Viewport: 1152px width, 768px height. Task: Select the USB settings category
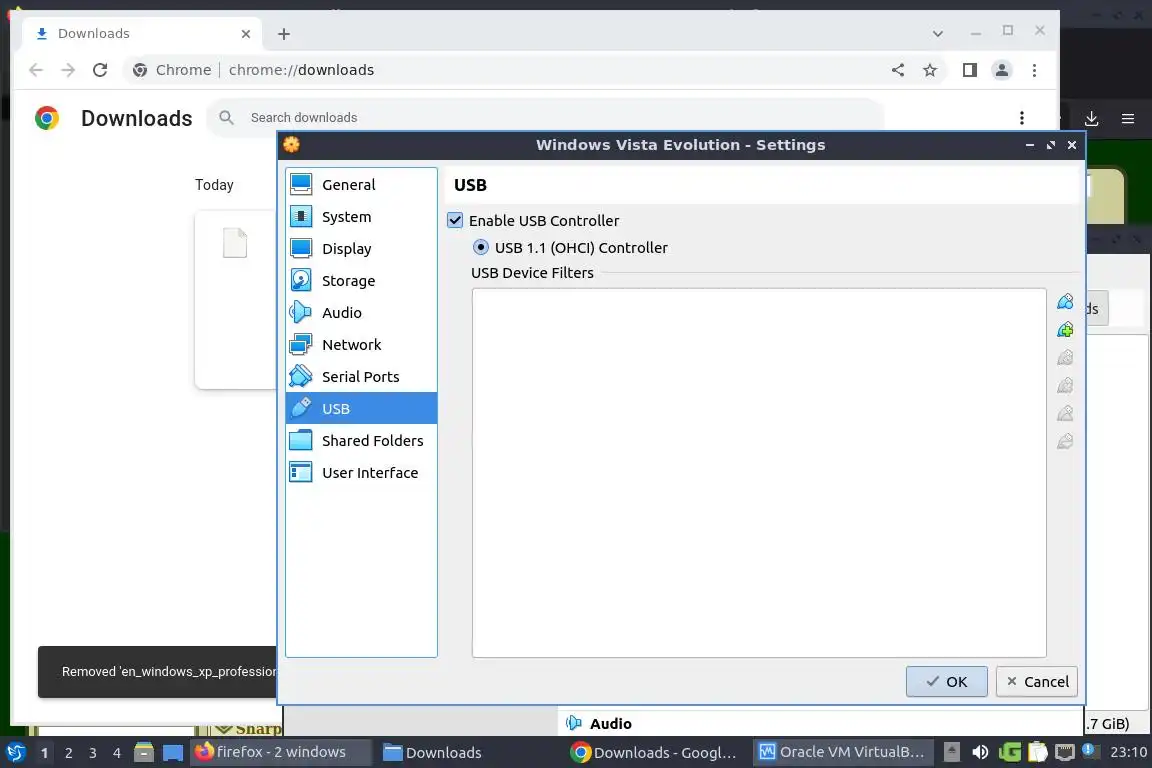pyautogui.click(x=361, y=409)
